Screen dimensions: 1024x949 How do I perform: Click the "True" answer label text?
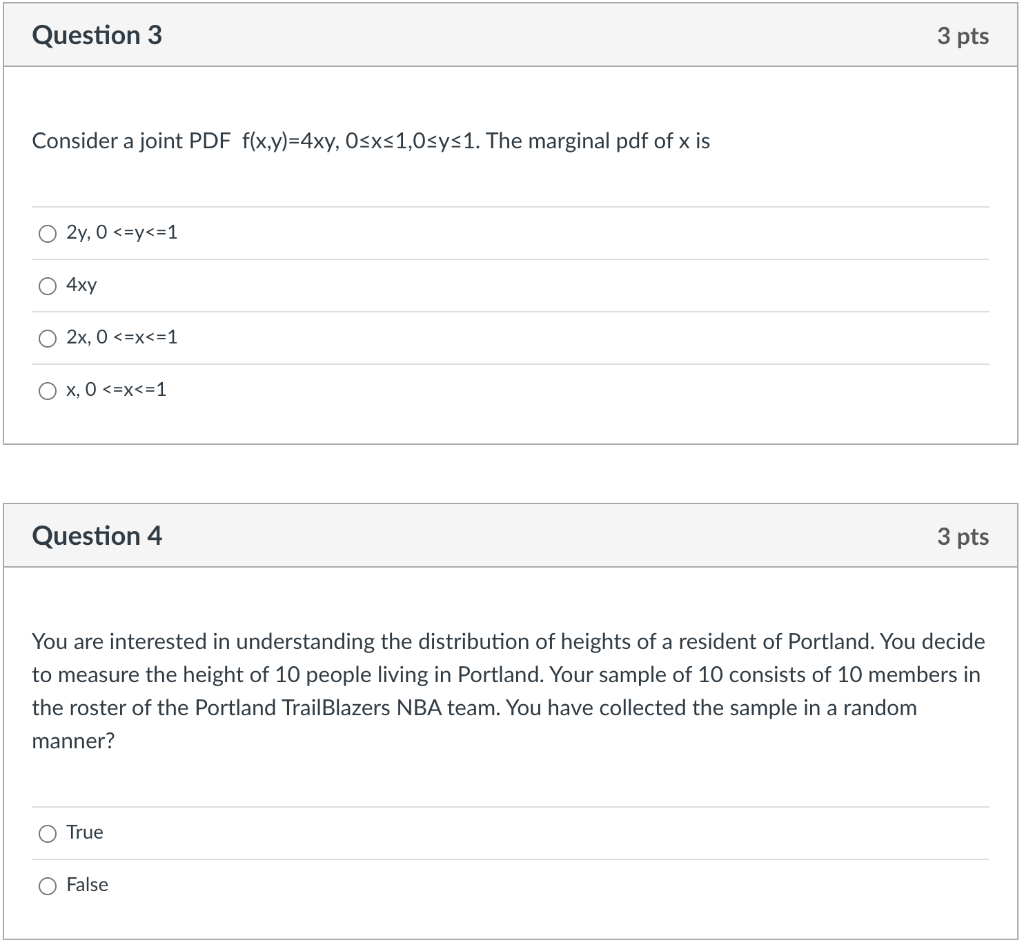83,832
